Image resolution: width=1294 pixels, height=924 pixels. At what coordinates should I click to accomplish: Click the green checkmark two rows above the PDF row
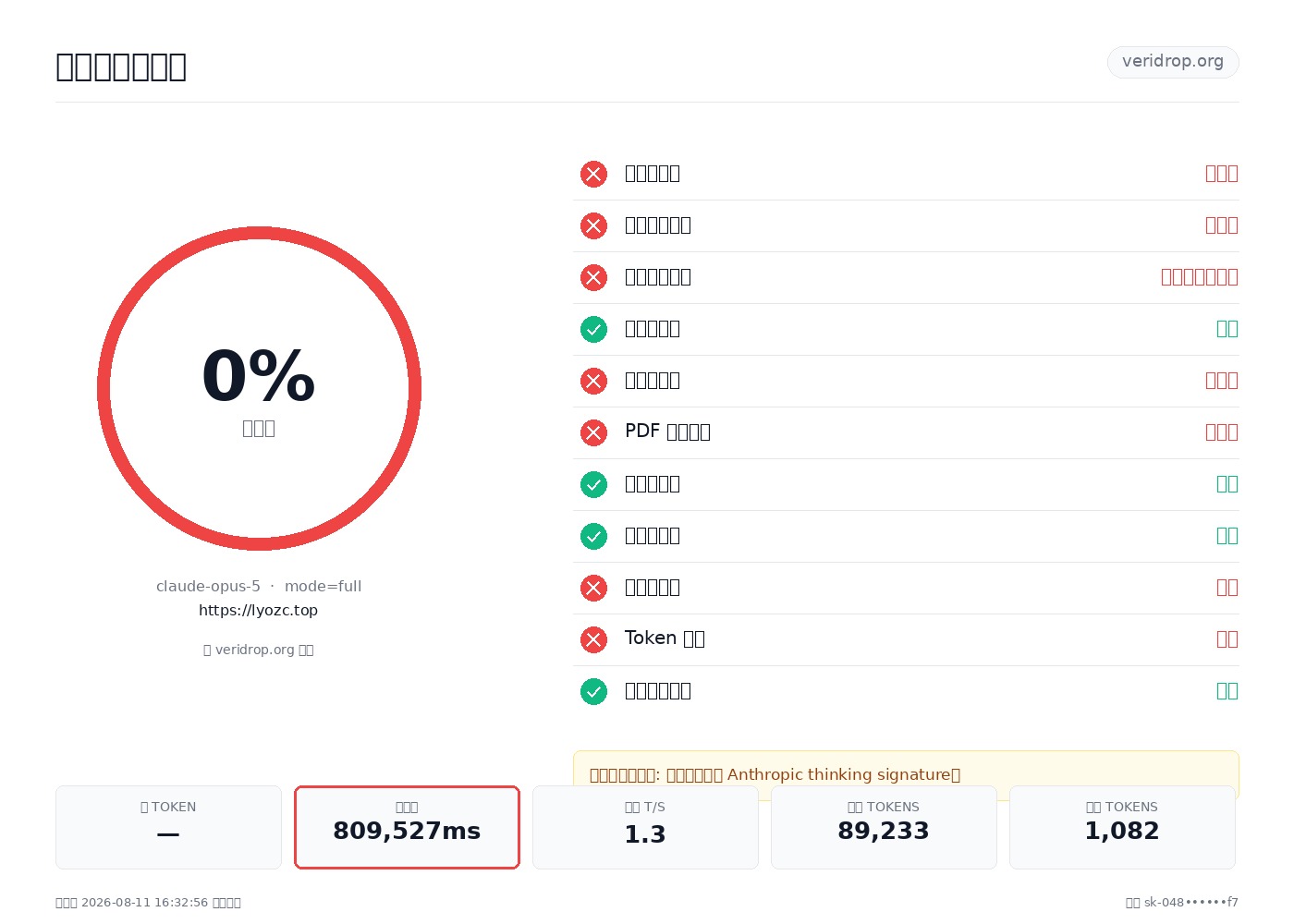pyautogui.click(x=593, y=329)
